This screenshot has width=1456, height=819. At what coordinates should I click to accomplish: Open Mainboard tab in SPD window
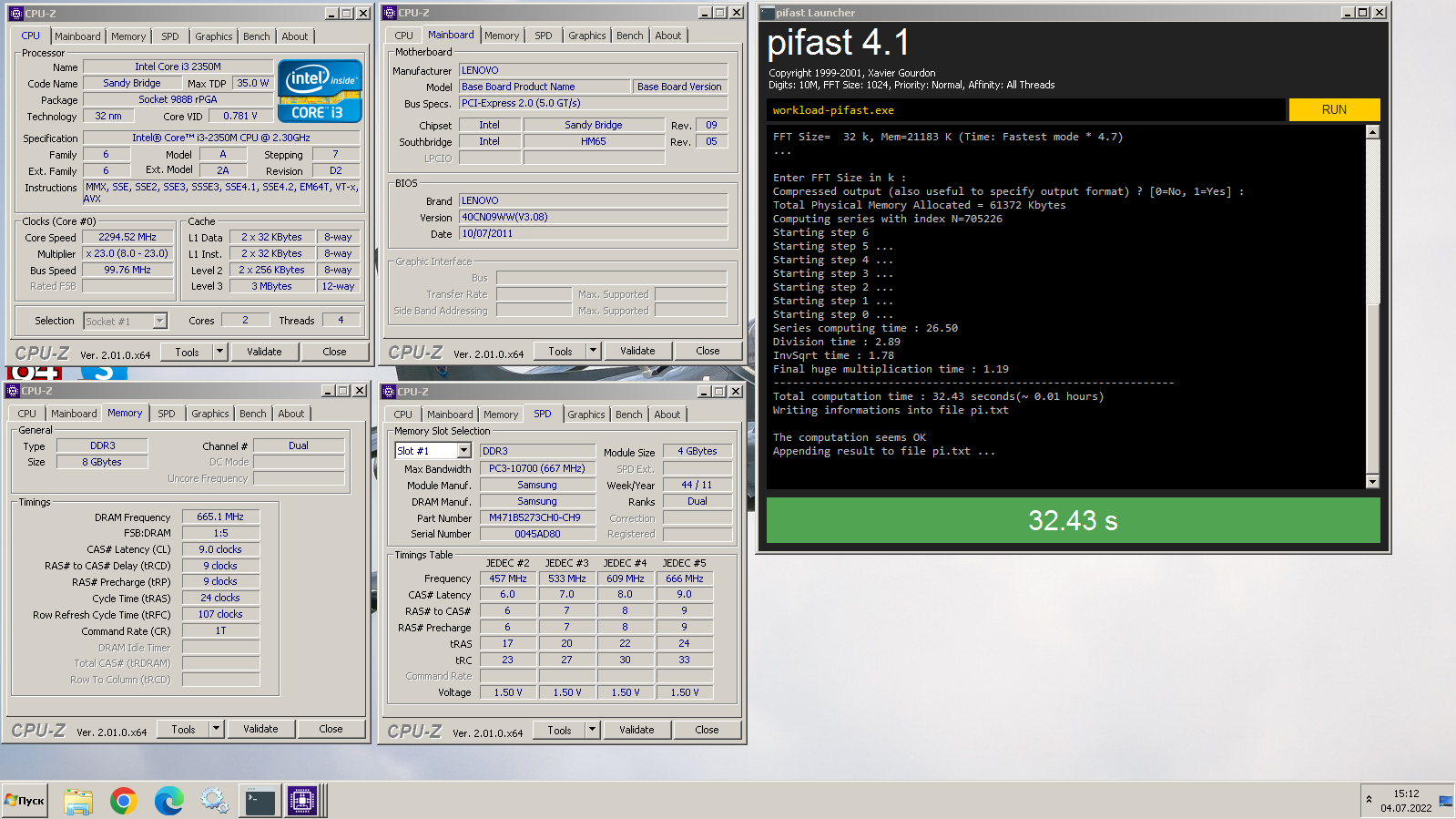click(x=450, y=415)
